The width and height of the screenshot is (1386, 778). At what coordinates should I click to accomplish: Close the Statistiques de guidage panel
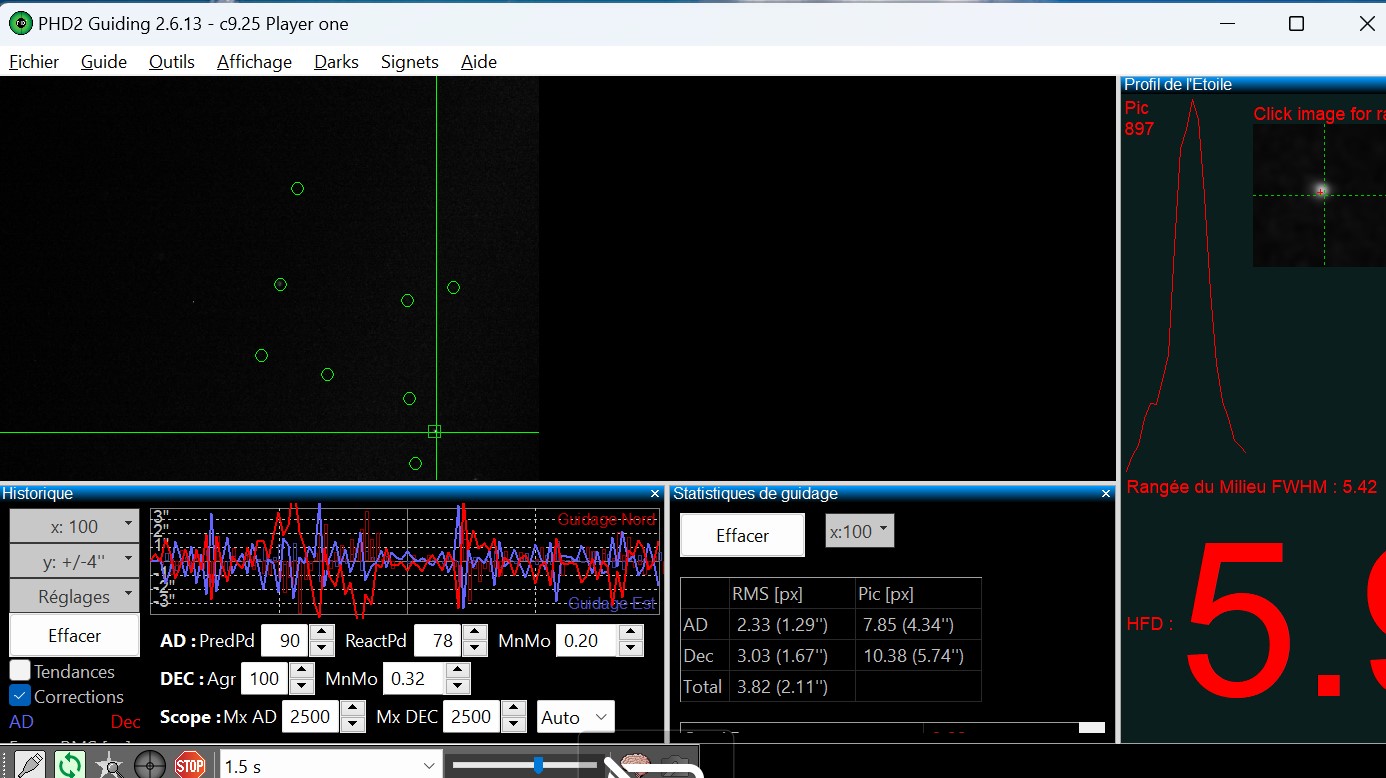pyautogui.click(x=1106, y=494)
